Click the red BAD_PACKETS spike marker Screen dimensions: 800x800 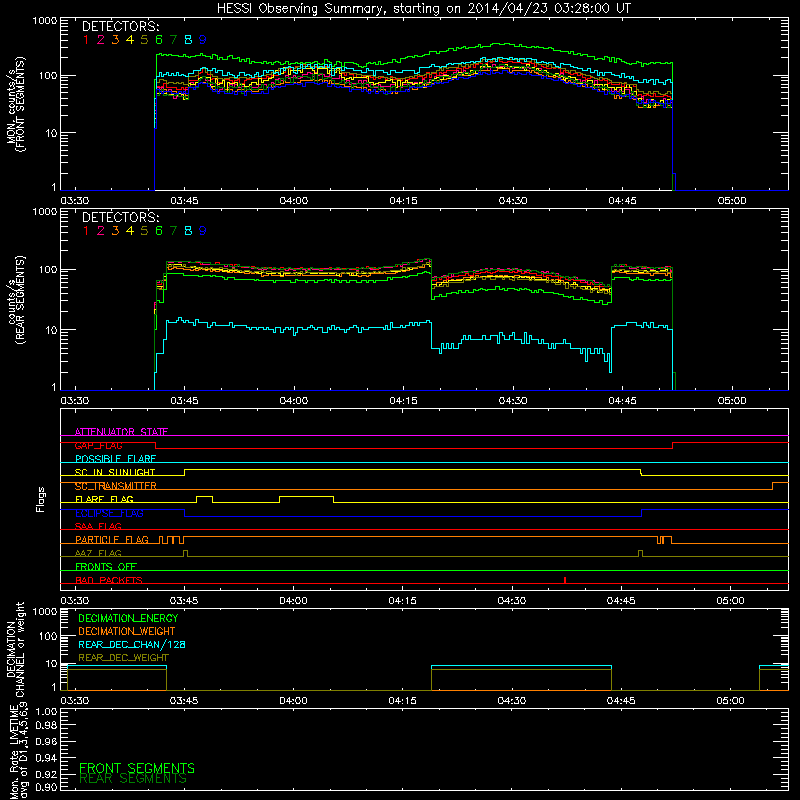coord(565,580)
